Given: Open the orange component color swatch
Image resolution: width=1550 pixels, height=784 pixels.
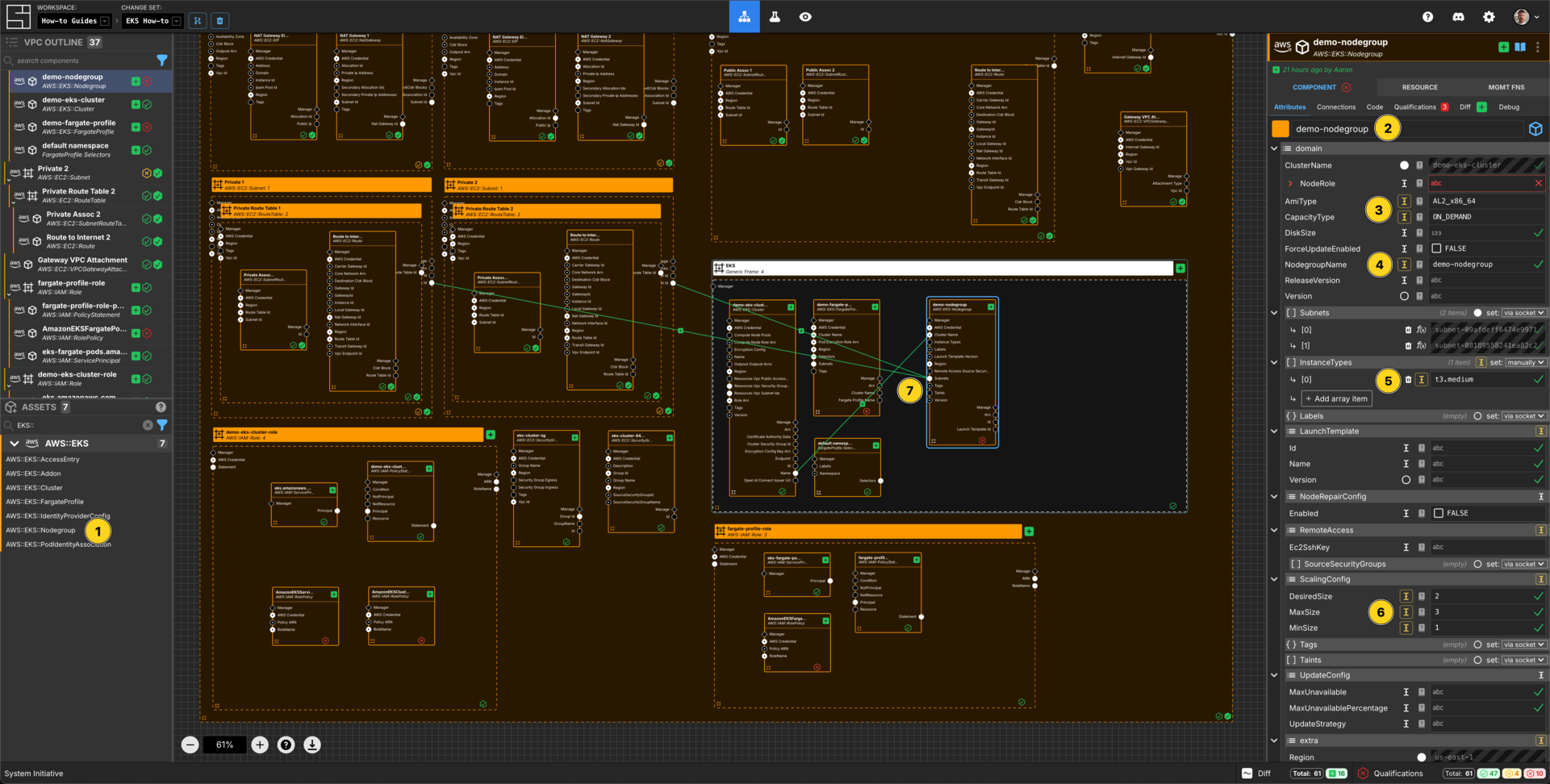Looking at the screenshot, I should [x=1281, y=129].
